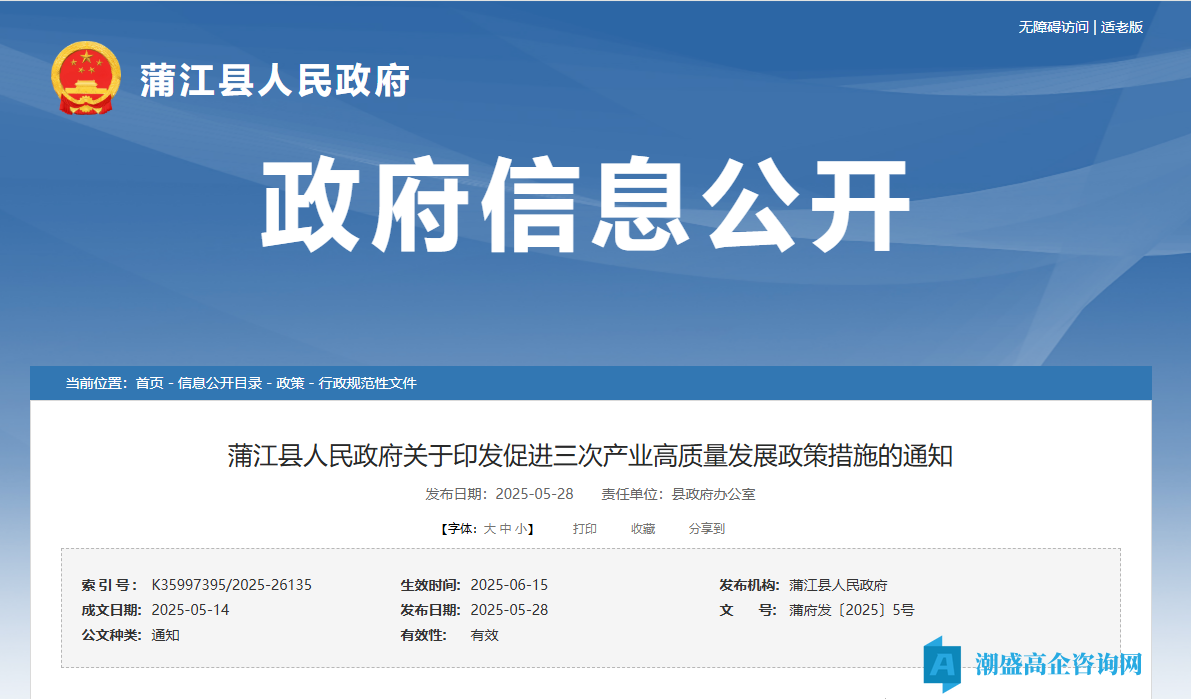1191x699 pixels.
Task: Set font size to 大 (large)
Action: 490,529
